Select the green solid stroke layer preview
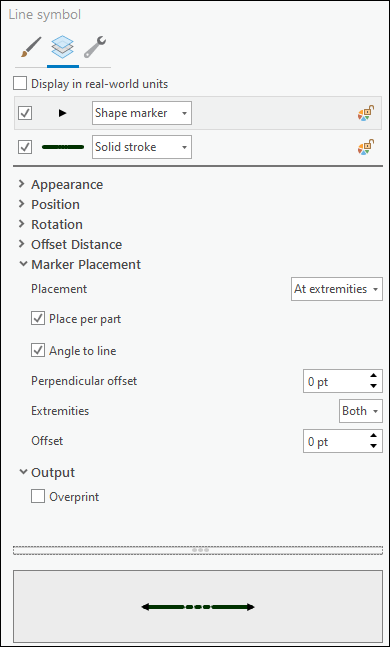This screenshot has height=647, width=390. (63, 147)
